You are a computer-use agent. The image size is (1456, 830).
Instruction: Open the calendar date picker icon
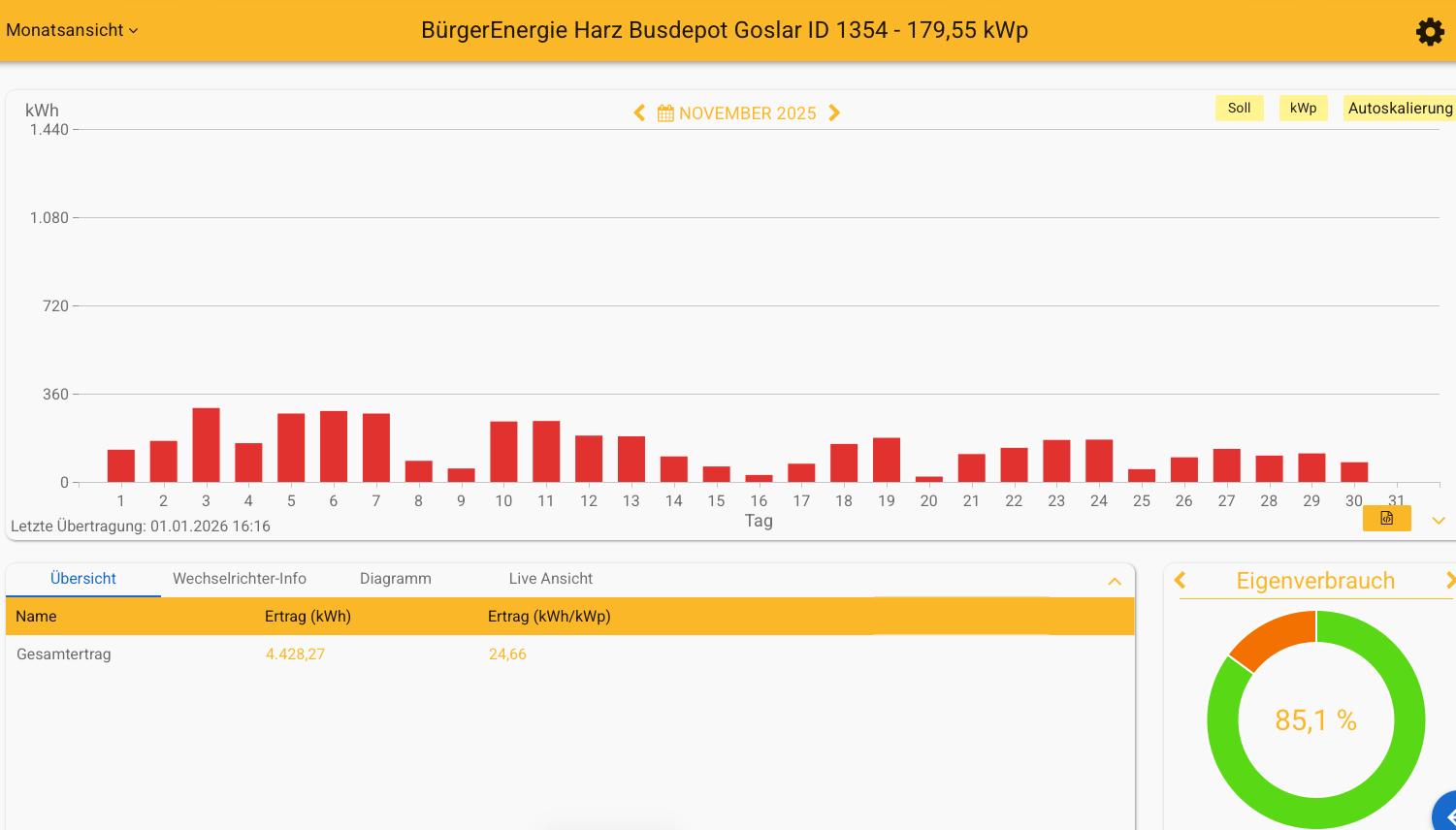pyautogui.click(x=665, y=113)
